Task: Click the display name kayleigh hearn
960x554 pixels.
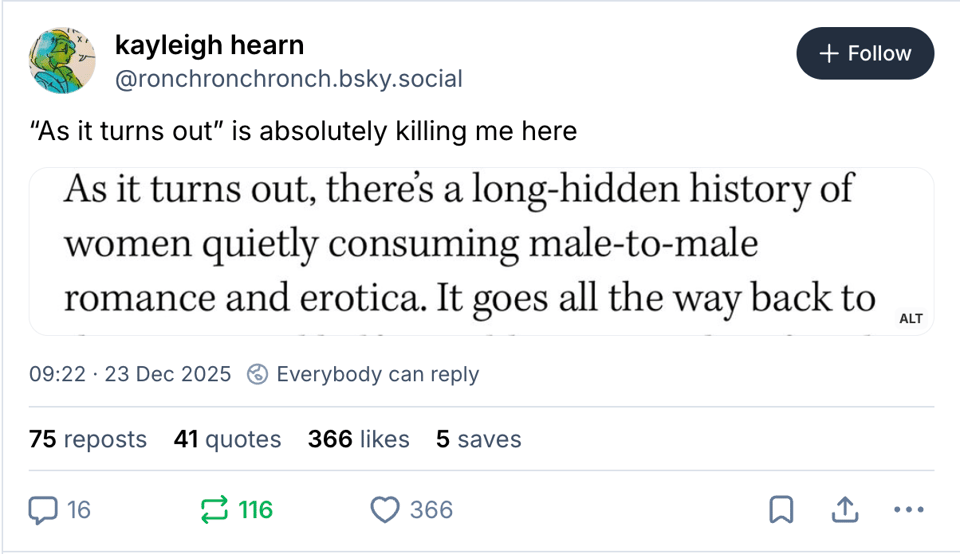Action: (209, 45)
